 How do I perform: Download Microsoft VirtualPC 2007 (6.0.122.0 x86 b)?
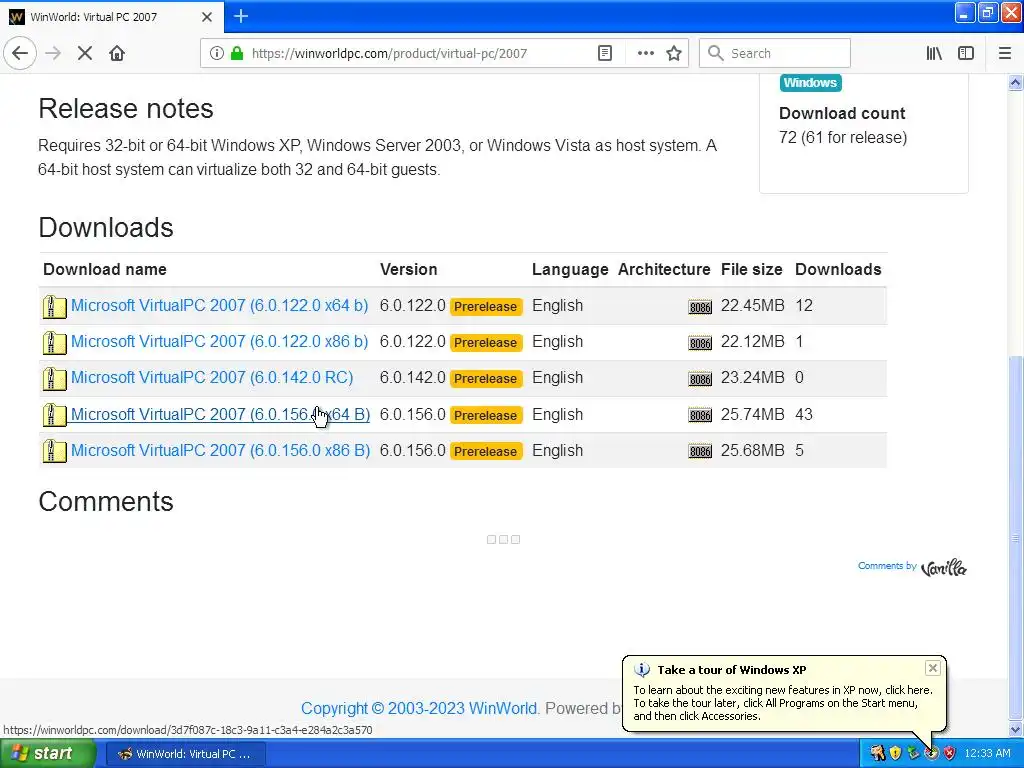[x=219, y=342]
